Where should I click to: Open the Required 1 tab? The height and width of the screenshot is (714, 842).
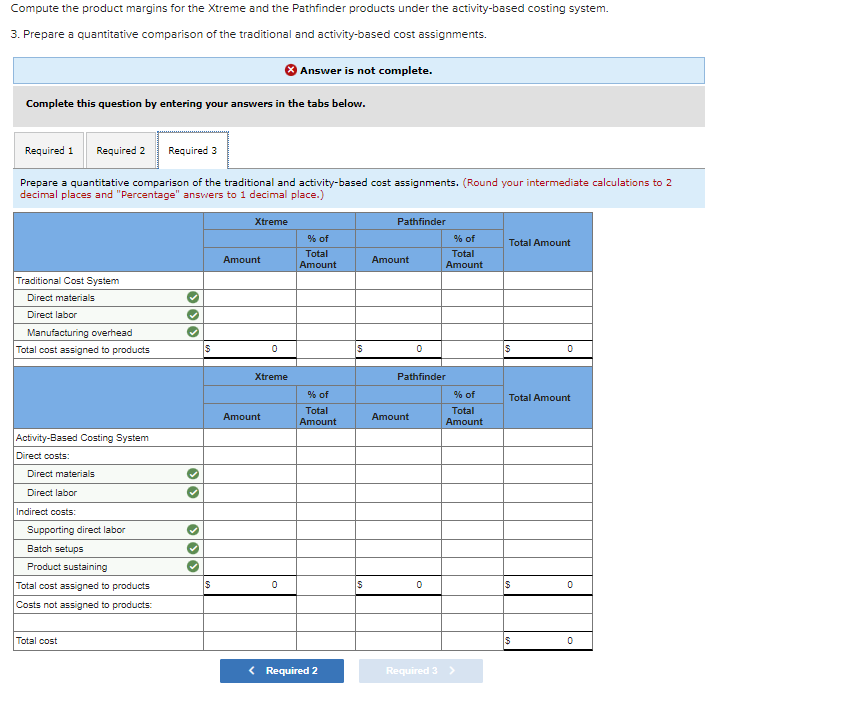[49, 150]
